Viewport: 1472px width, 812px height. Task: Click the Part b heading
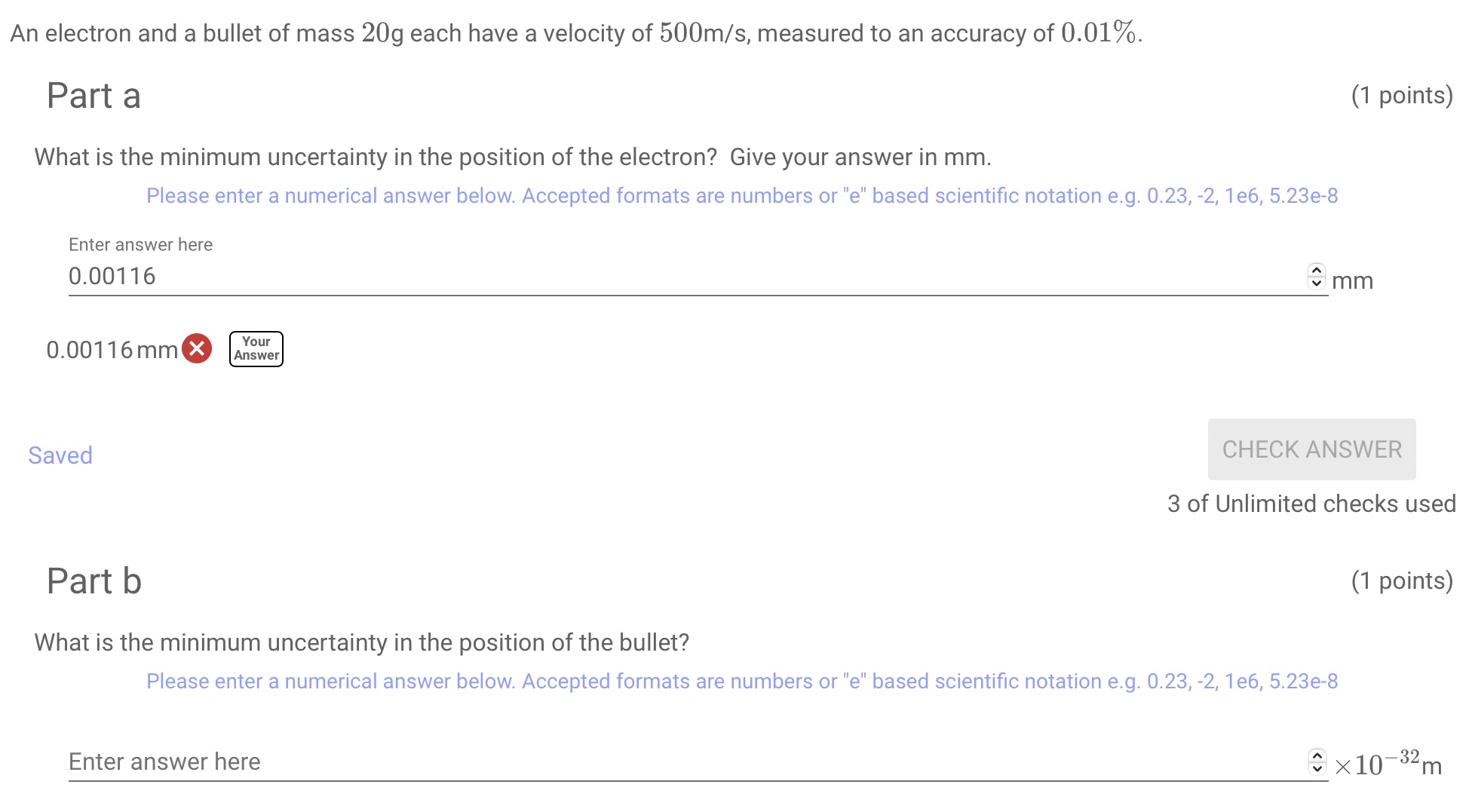point(93,581)
